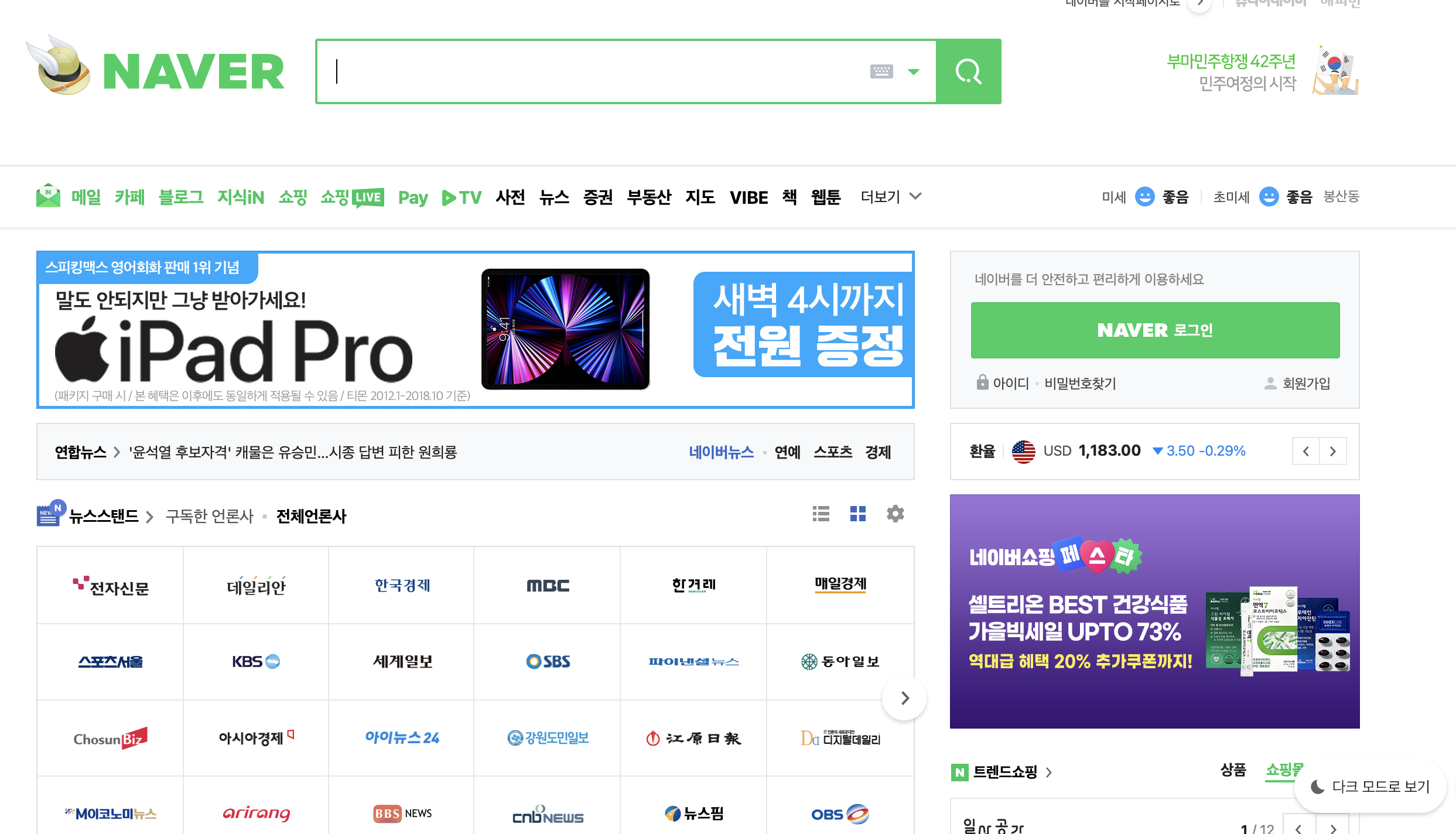Click the green search magnifier button
This screenshot has width=1456, height=834.
point(968,71)
